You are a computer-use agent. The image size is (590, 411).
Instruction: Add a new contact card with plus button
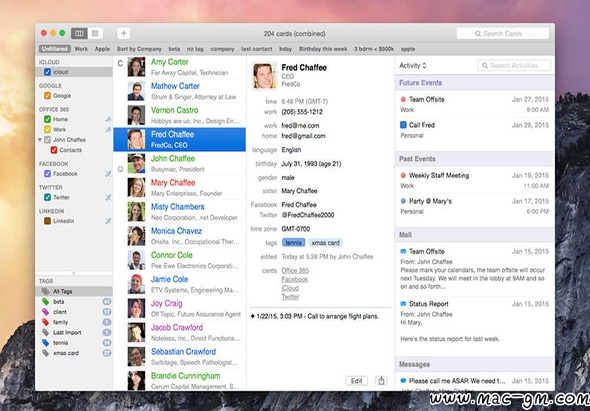pos(123,33)
